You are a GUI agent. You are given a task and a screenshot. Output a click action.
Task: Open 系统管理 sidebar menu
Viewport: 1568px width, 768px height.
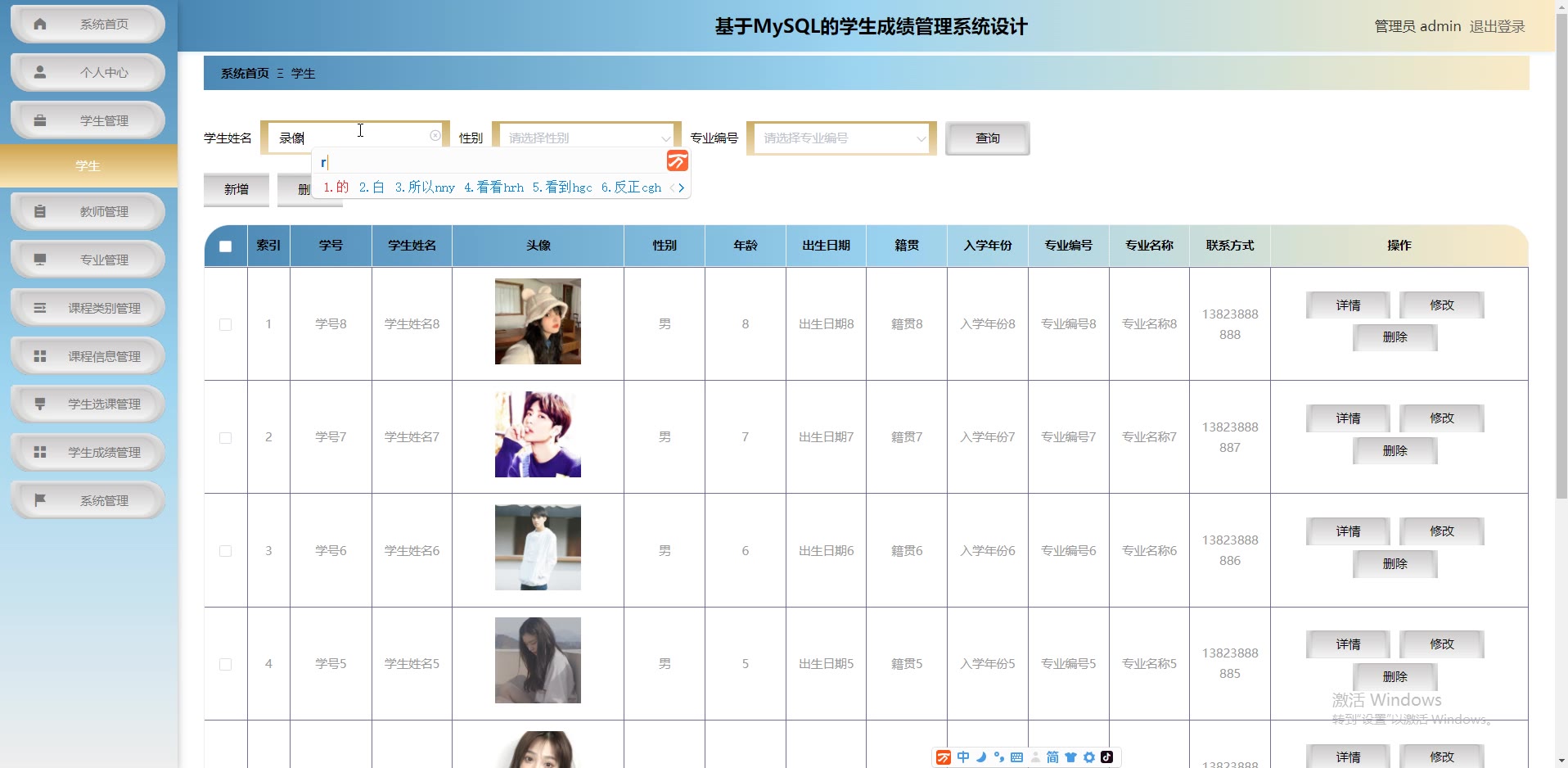point(88,500)
